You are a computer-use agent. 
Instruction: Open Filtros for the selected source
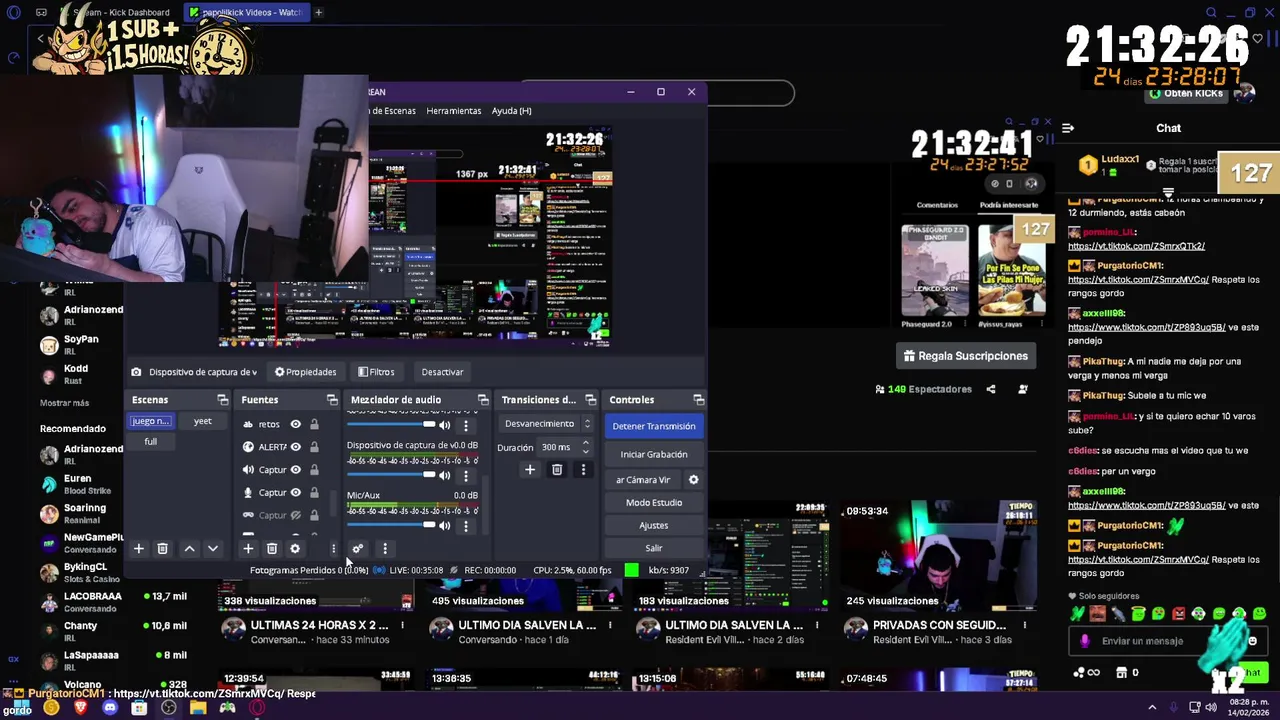click(376, 372)
